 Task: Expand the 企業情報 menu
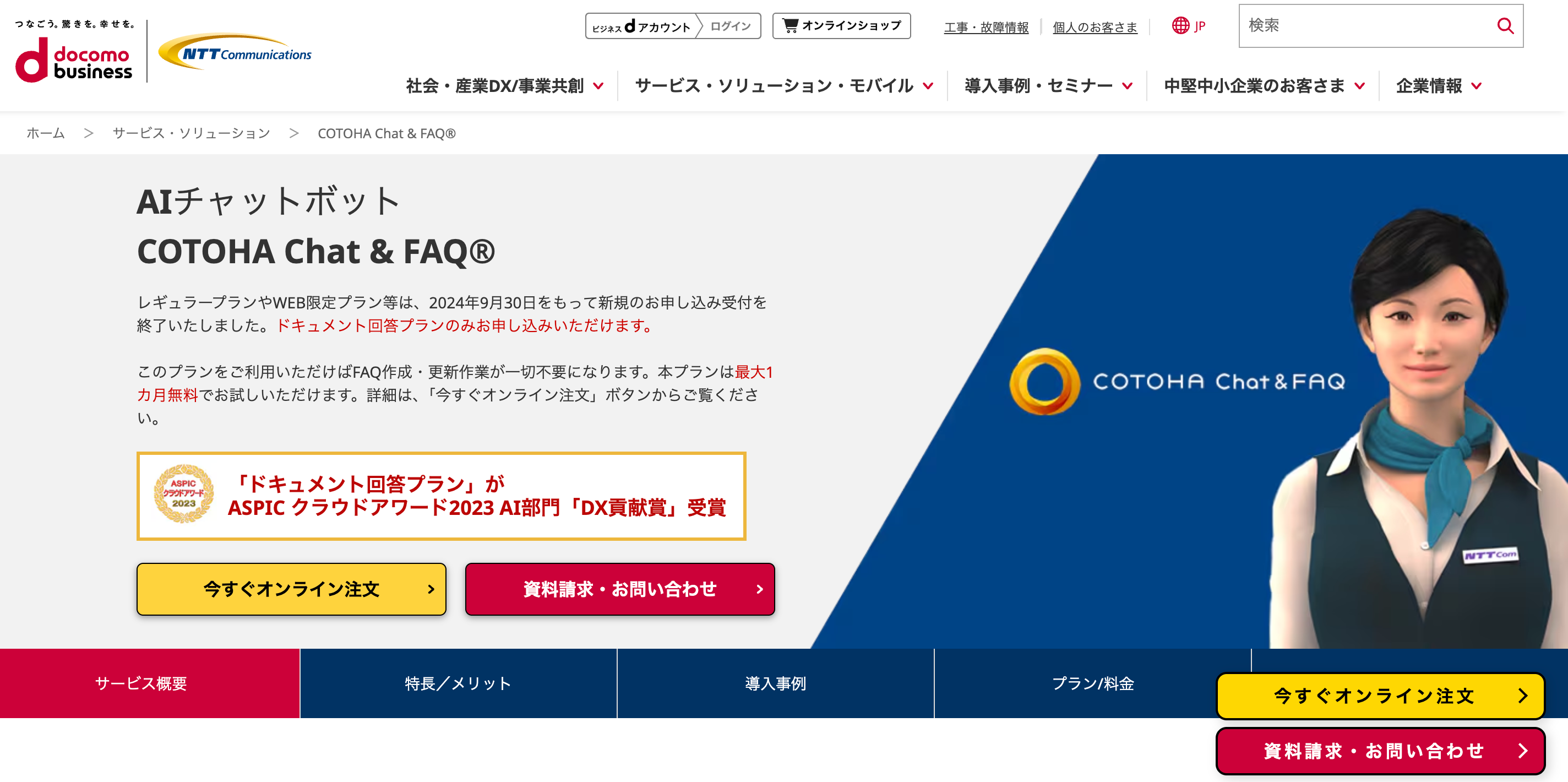point(1439,86)
